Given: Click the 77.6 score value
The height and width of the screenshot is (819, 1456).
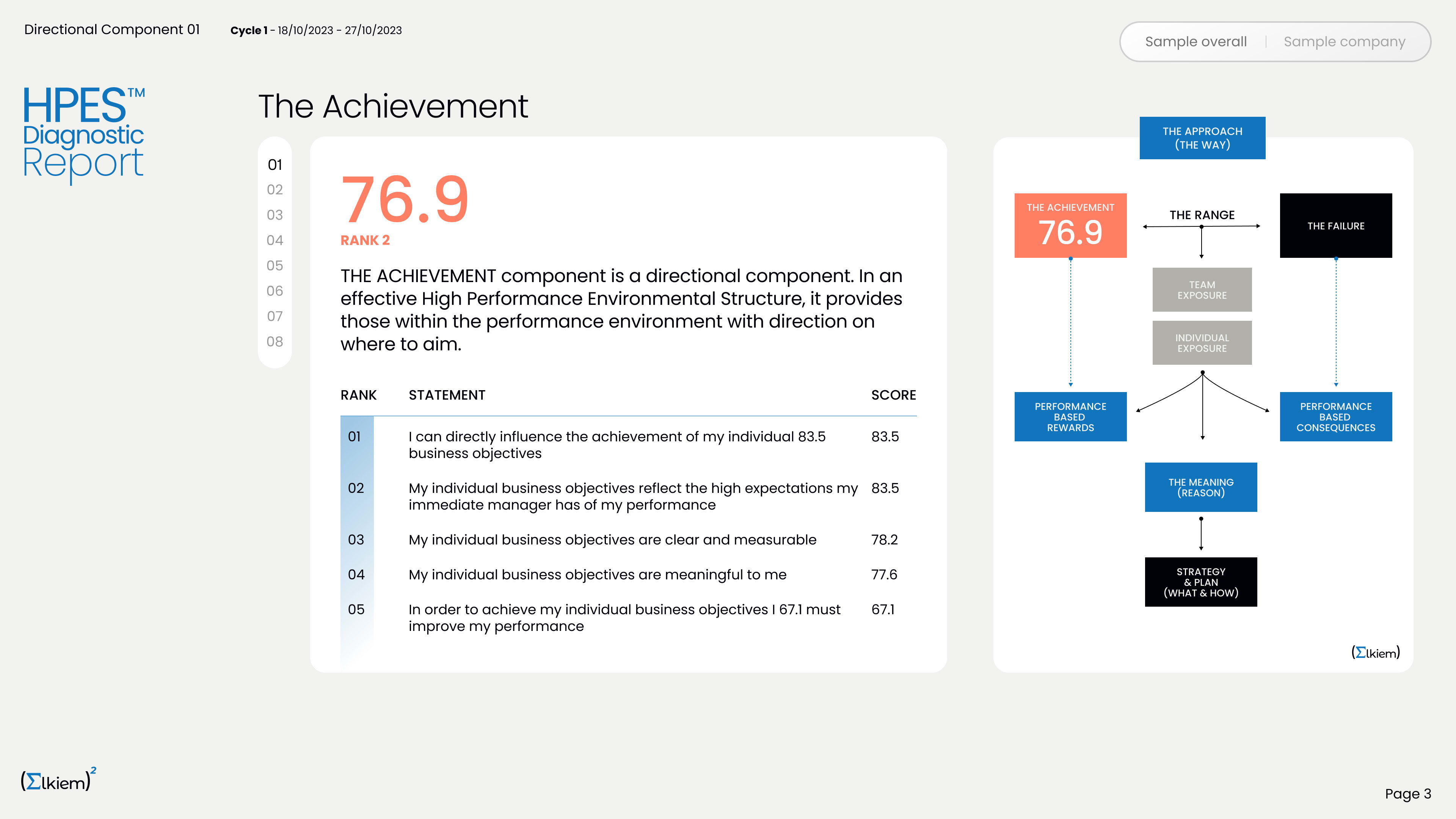Looking at the screenshot, I should click(884, 574).
